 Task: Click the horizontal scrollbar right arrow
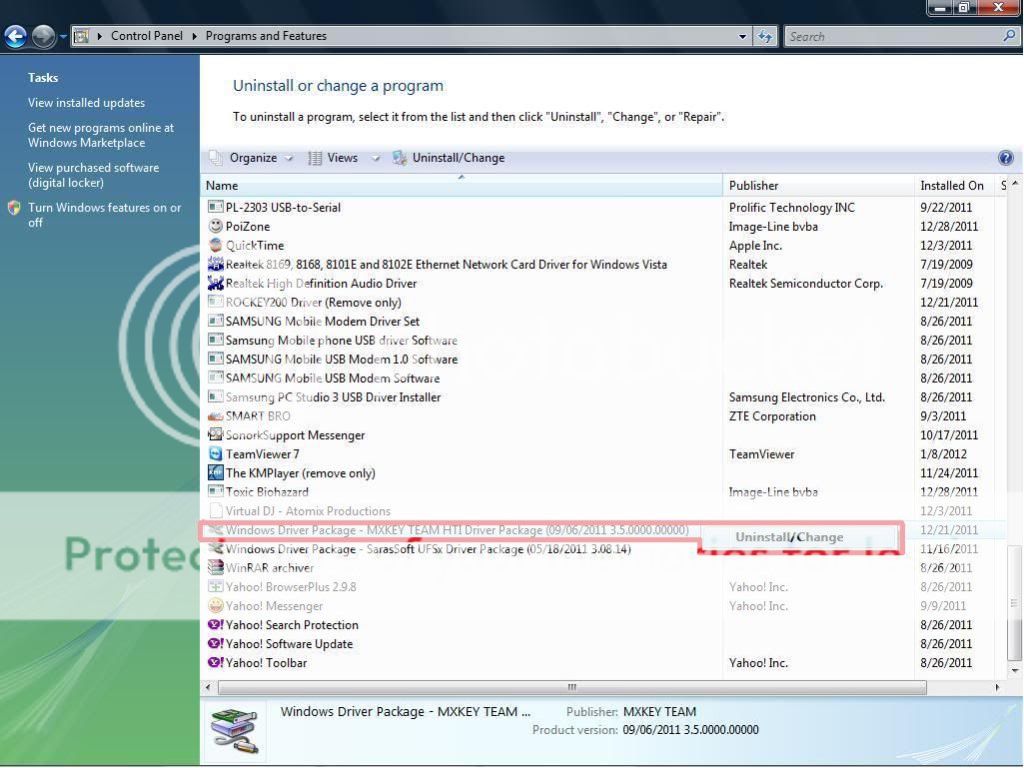(x=997, y=687)
